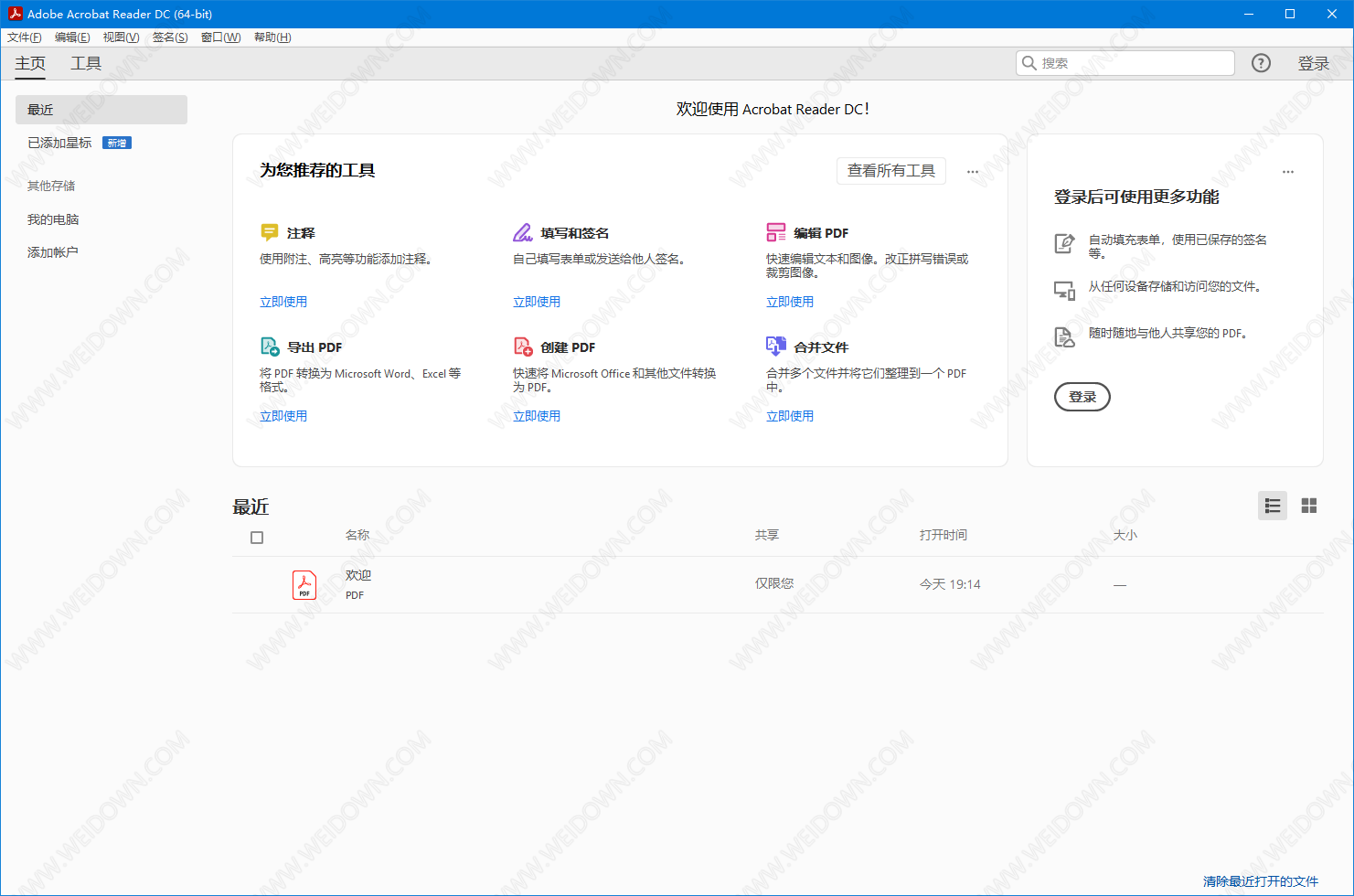The height and width of the screenshot is (896, 1354).
Task: Click the 注释 comment tool icon
Action: pos(269,232)
